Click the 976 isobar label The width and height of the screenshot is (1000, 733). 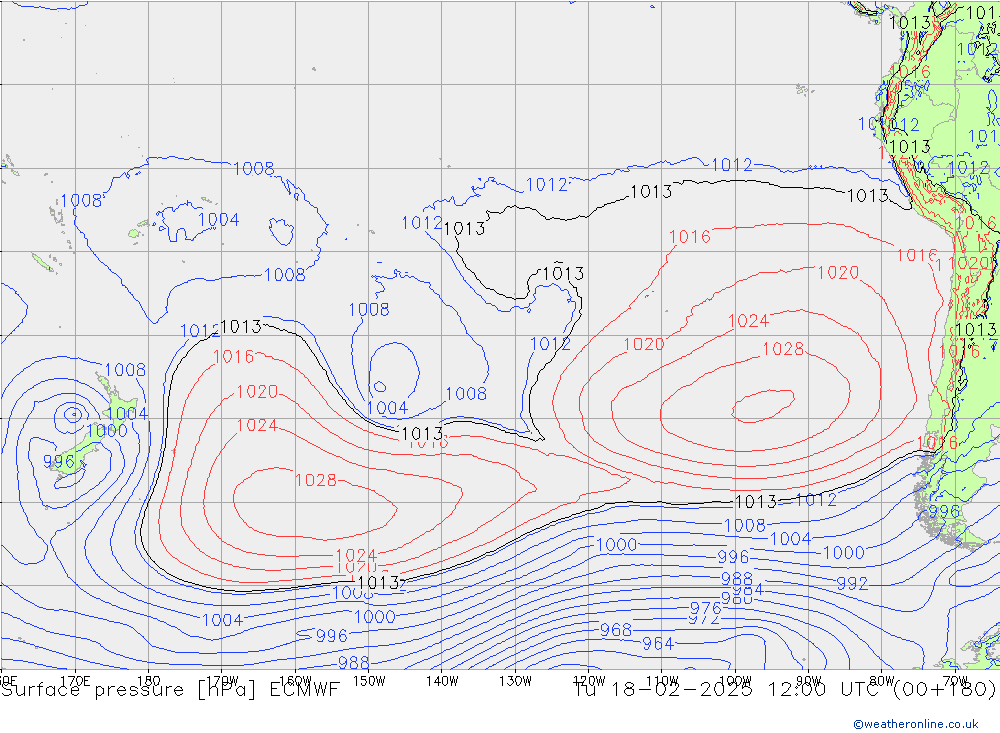click(x=705, y=608)
